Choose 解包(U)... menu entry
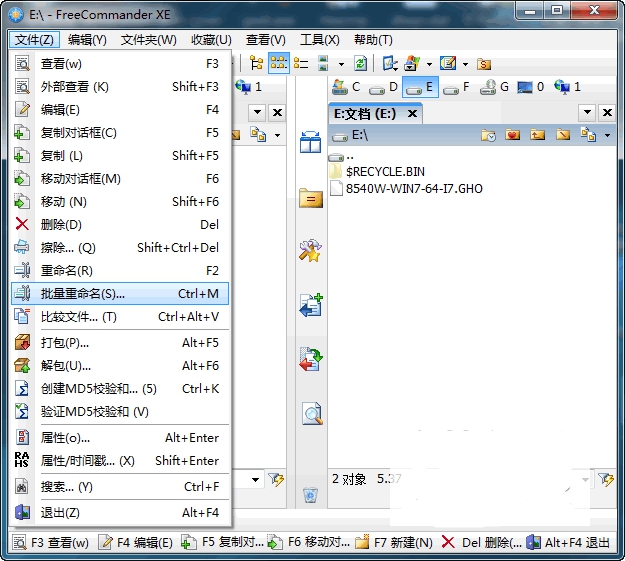Viewport: 625px width, 561px height. (x=120, y=366)
